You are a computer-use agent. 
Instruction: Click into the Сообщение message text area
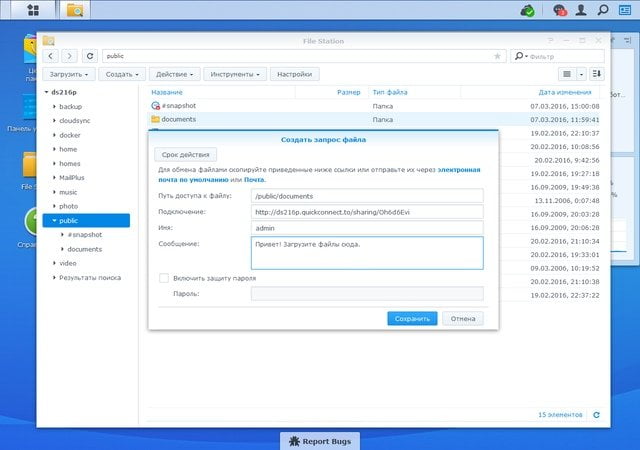(x=367, y=253)
